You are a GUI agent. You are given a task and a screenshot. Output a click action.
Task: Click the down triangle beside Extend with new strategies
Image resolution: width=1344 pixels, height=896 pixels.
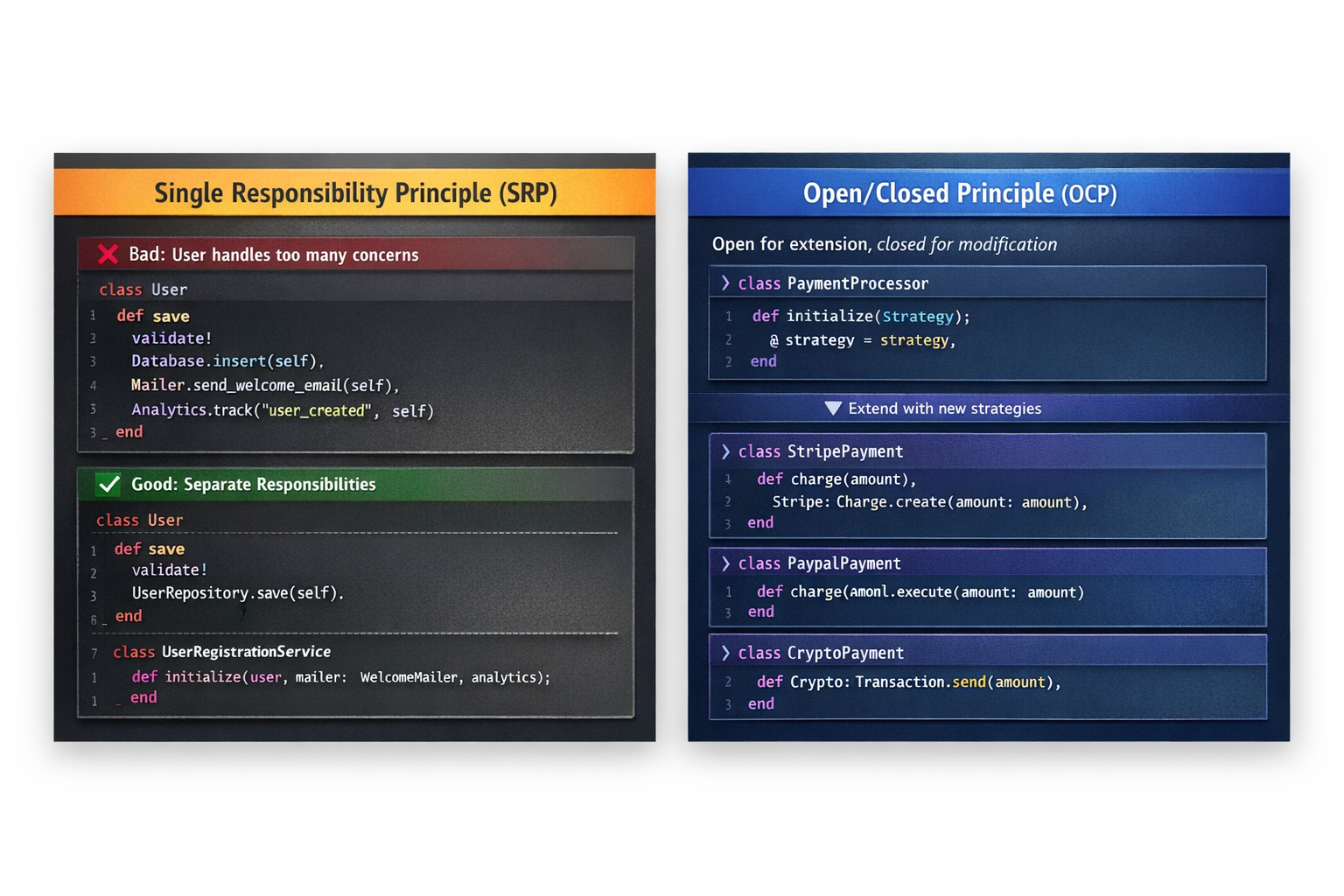pos(833,409)
